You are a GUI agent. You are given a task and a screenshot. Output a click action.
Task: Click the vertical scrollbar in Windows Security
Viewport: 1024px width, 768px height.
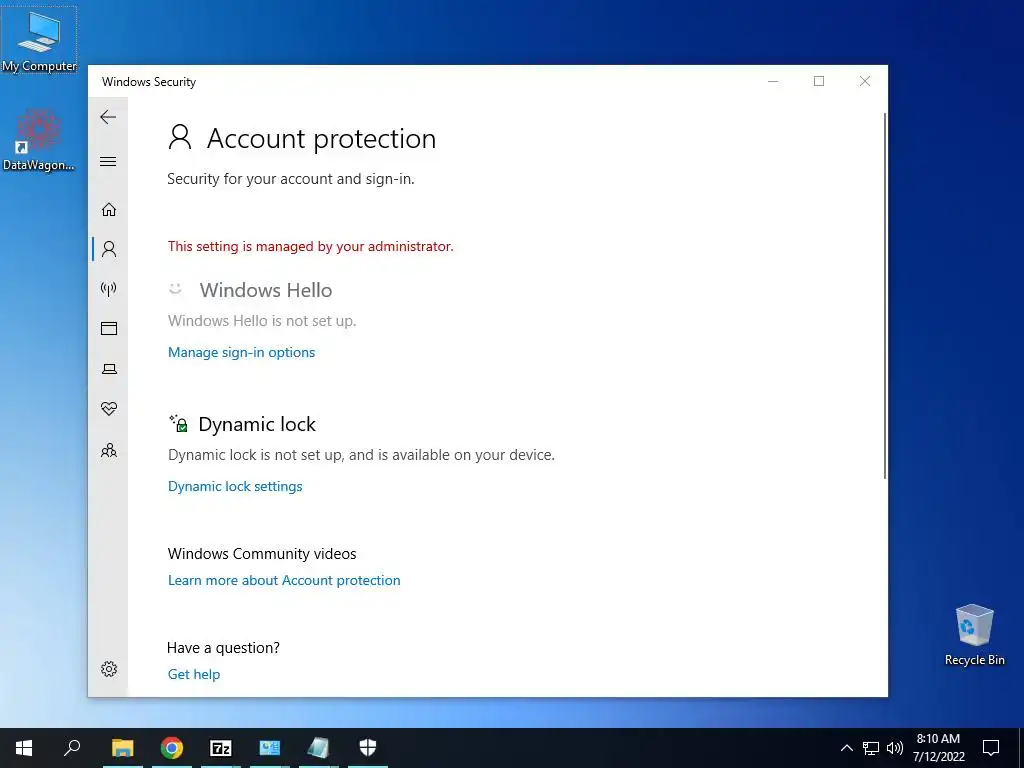pyautogui.click(x=885, y=295)
